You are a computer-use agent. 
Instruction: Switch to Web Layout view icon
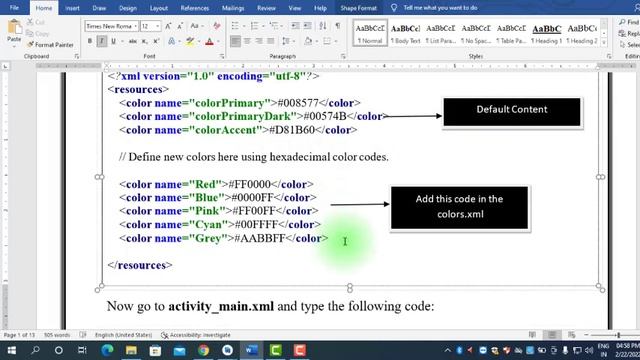[571, 335]
